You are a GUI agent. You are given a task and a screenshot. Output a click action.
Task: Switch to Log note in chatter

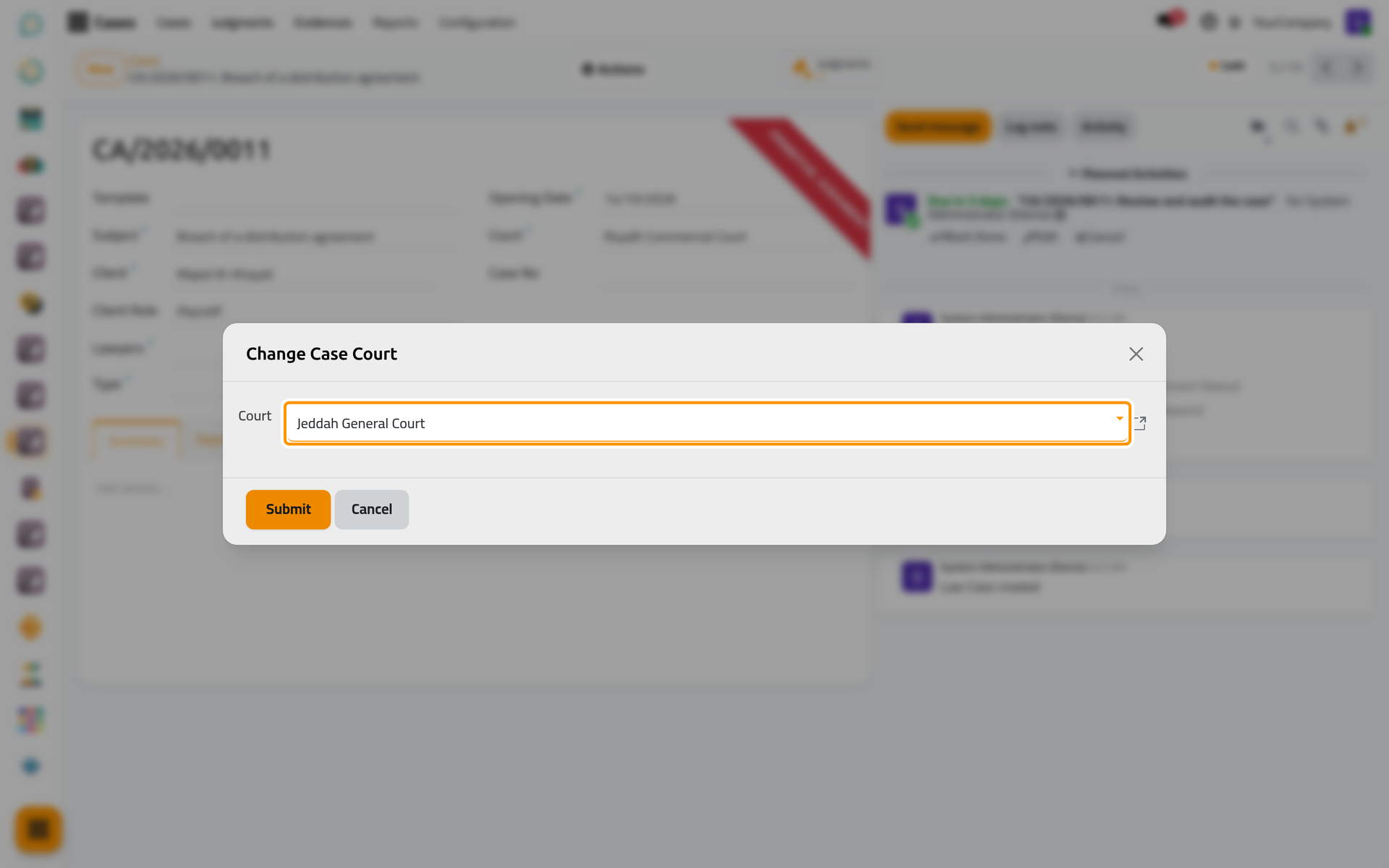tap(1031, 127)
